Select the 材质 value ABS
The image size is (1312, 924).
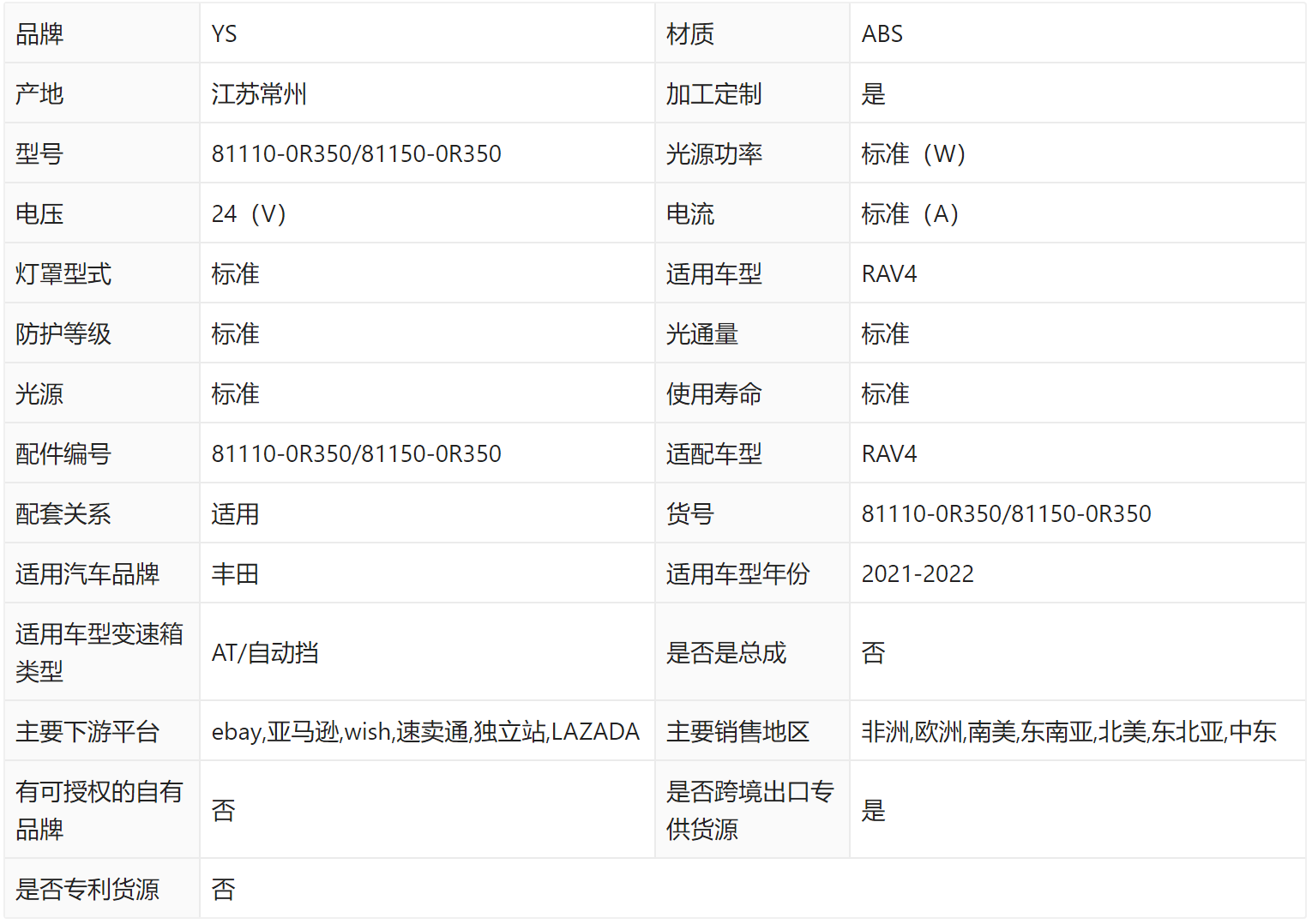(882, 34)
